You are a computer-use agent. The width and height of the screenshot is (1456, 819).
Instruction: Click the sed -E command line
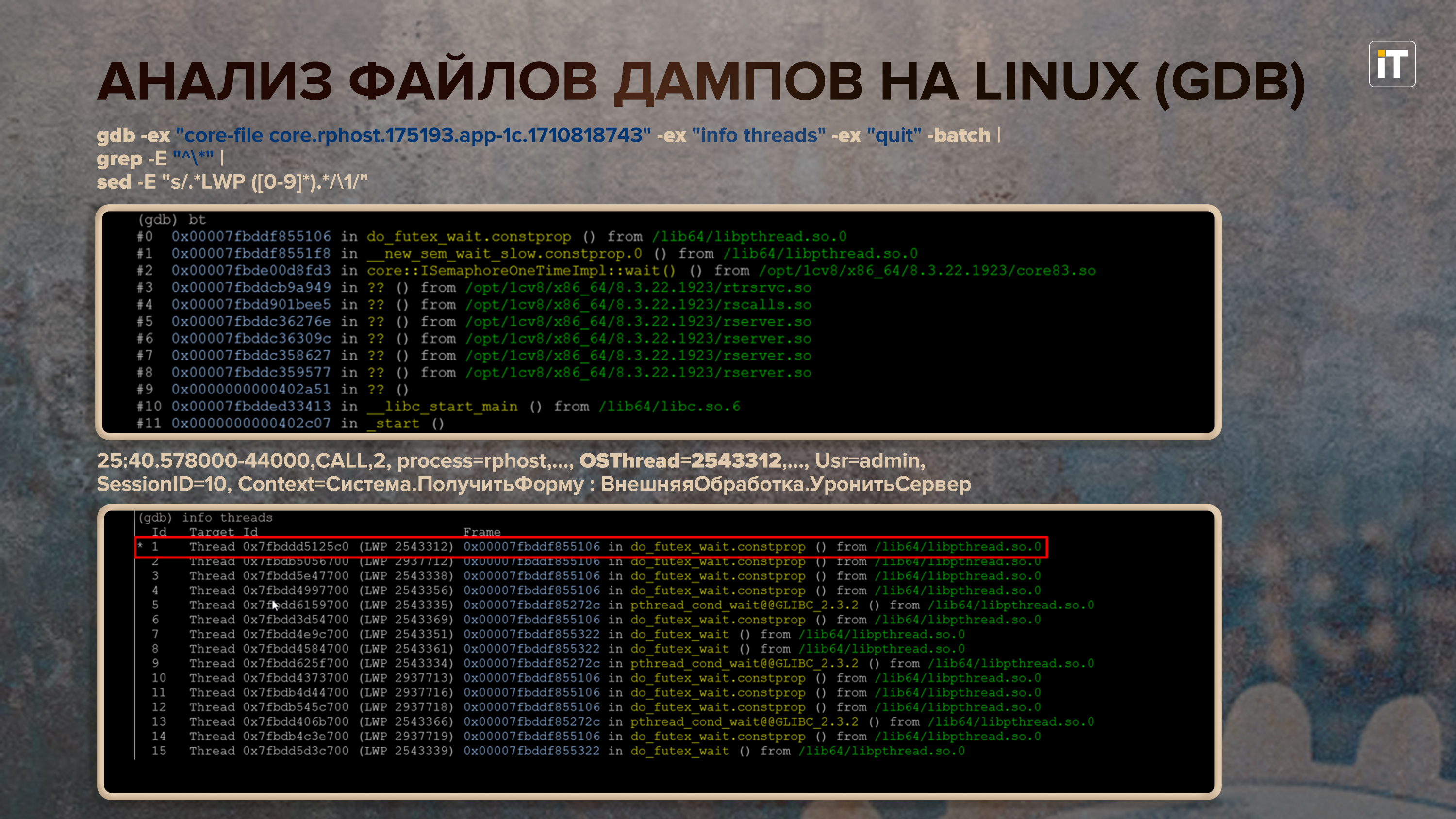tap(232, 182)
